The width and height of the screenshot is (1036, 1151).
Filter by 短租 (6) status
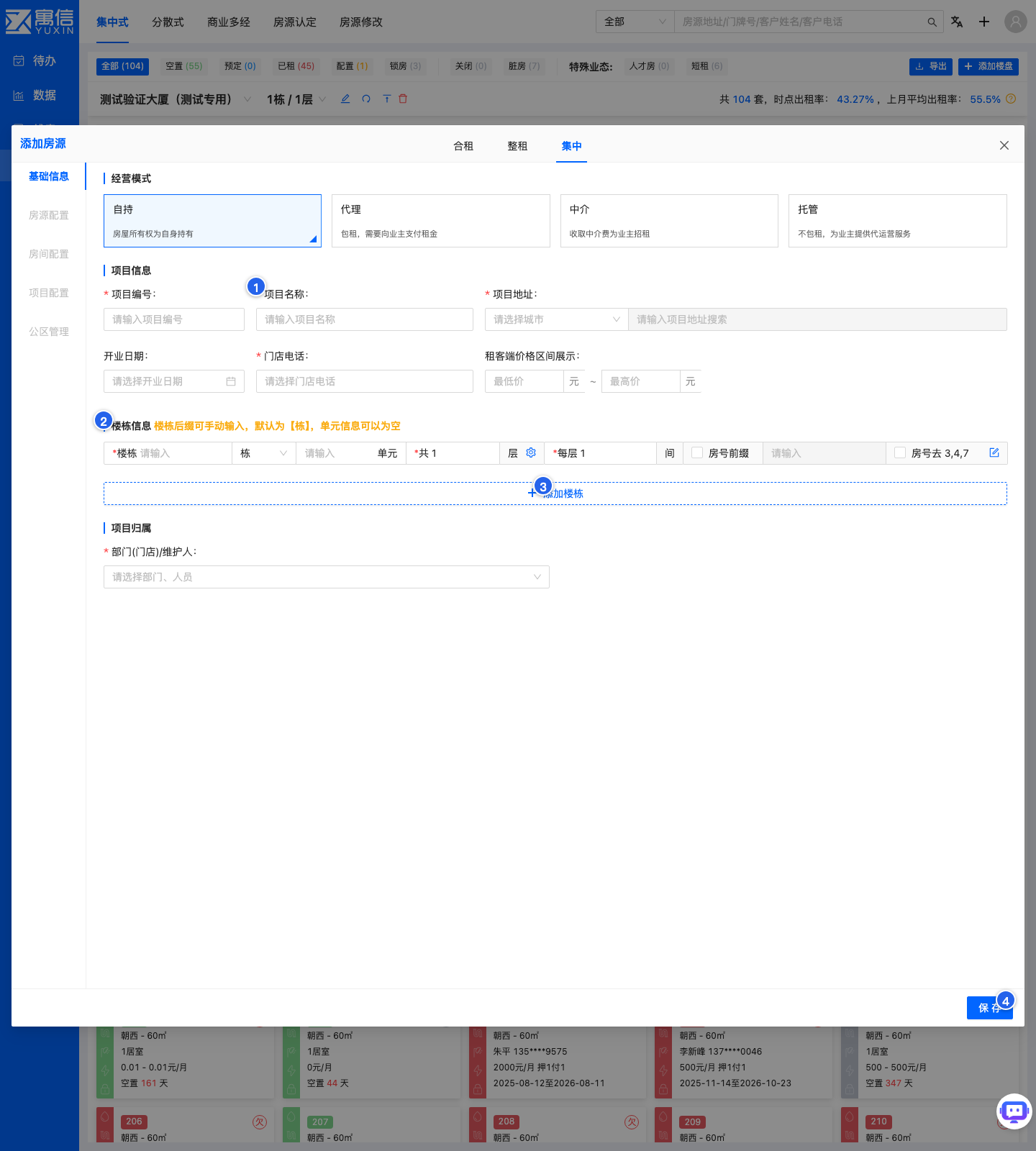point(707,66)
